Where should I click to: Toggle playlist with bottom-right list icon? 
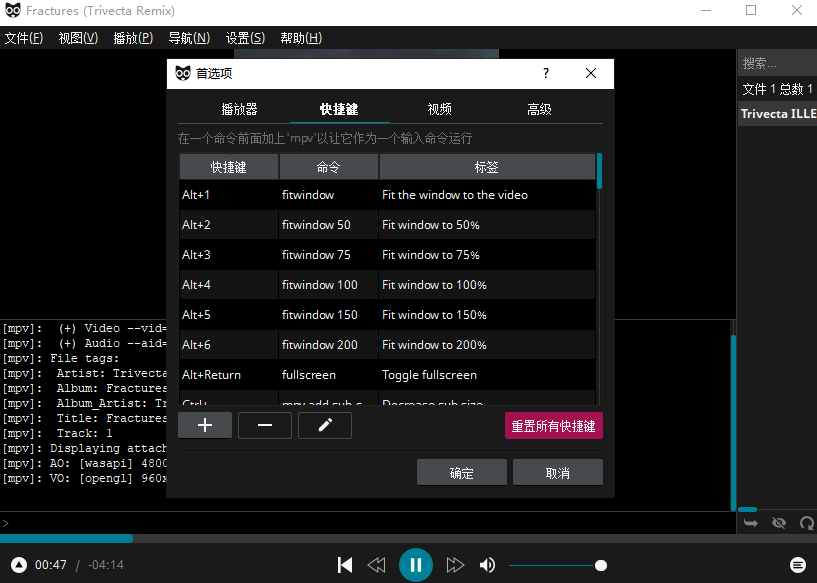[797, 565]
